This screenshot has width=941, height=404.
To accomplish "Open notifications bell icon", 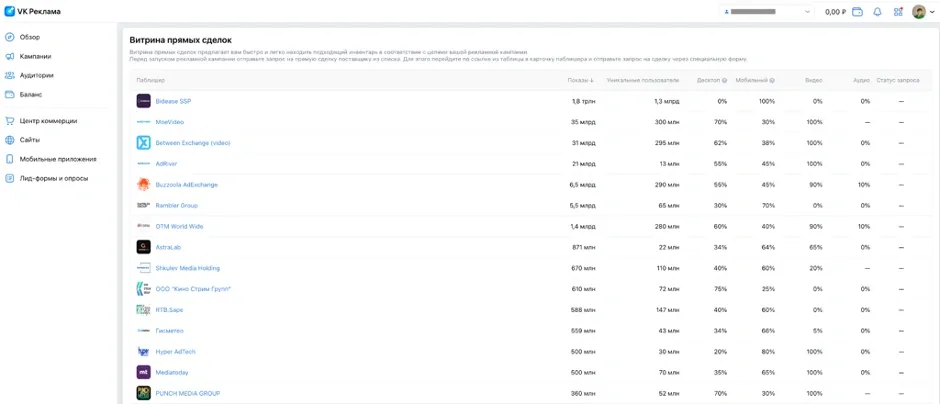I will pos(877,12).
